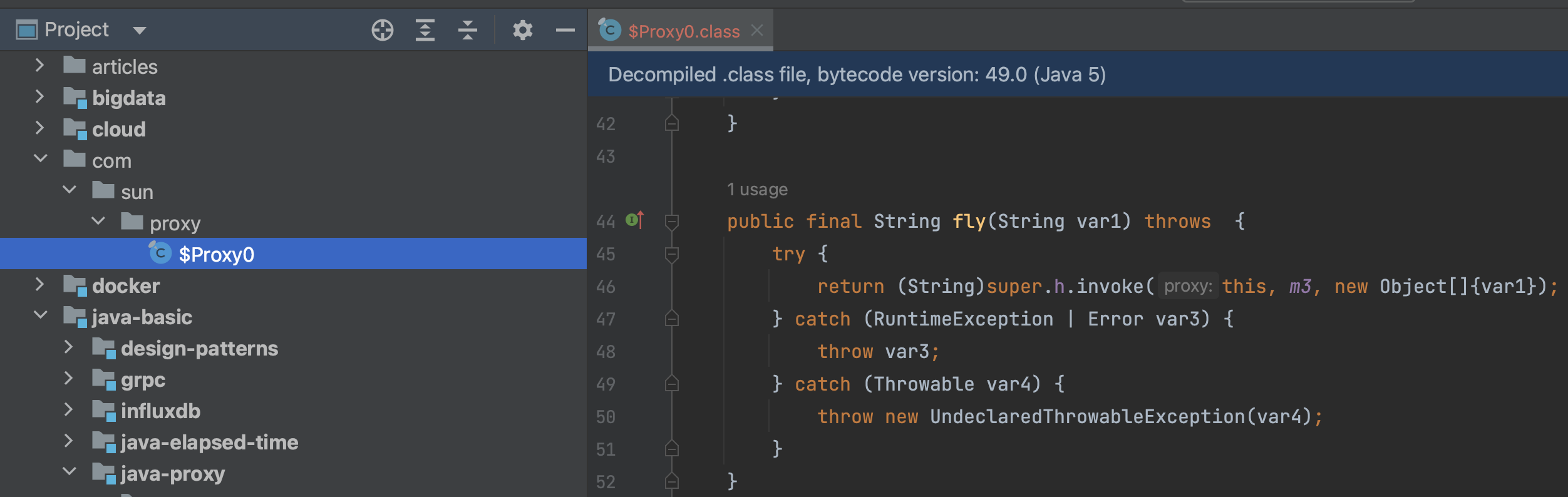The width and height of the screenshot is (1568, 497).
Task: Switch to the $Proxy0.class editor tab
Action: coord(683,31)
